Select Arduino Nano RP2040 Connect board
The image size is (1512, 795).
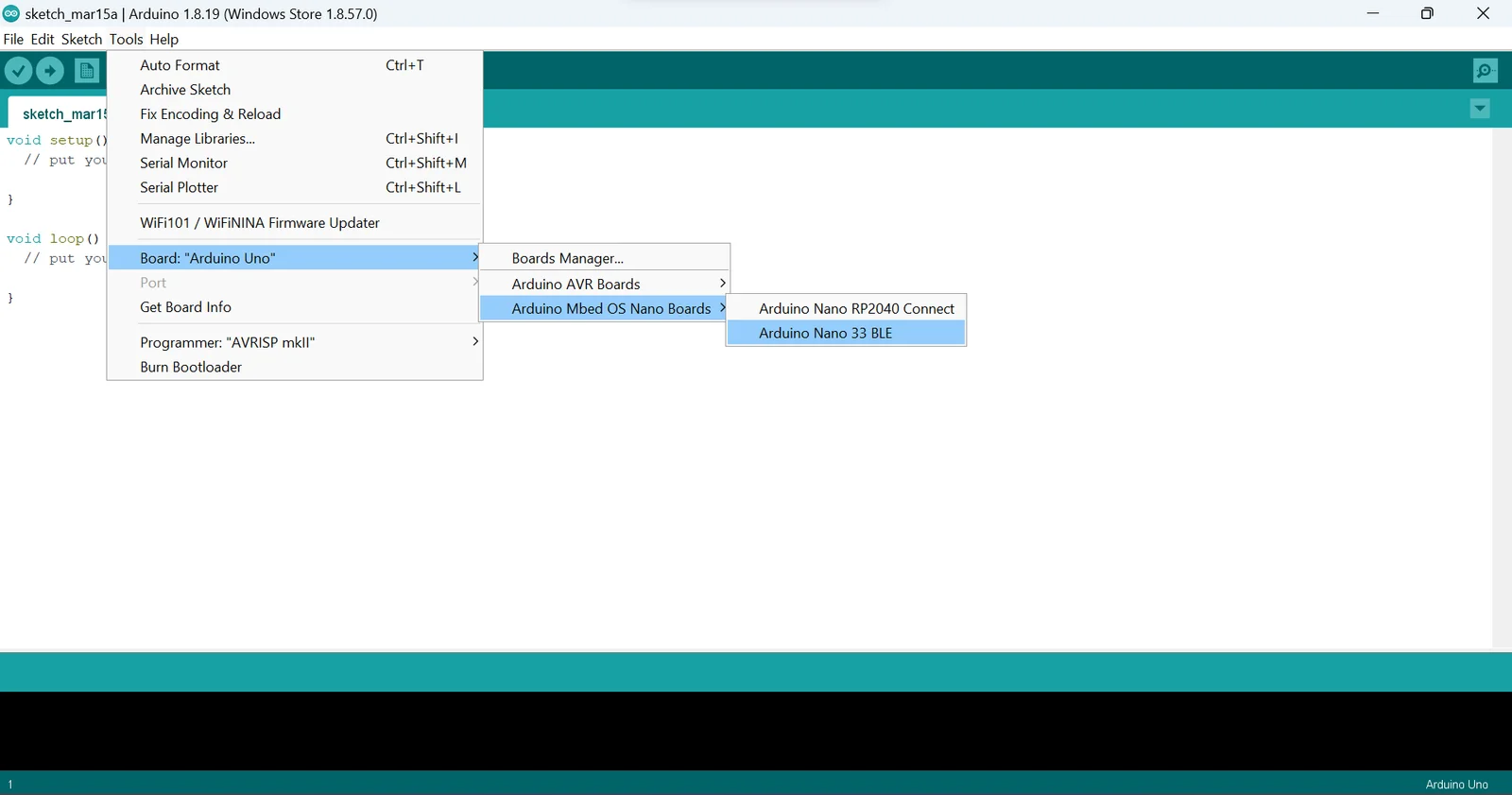click(x=846, y=308)
